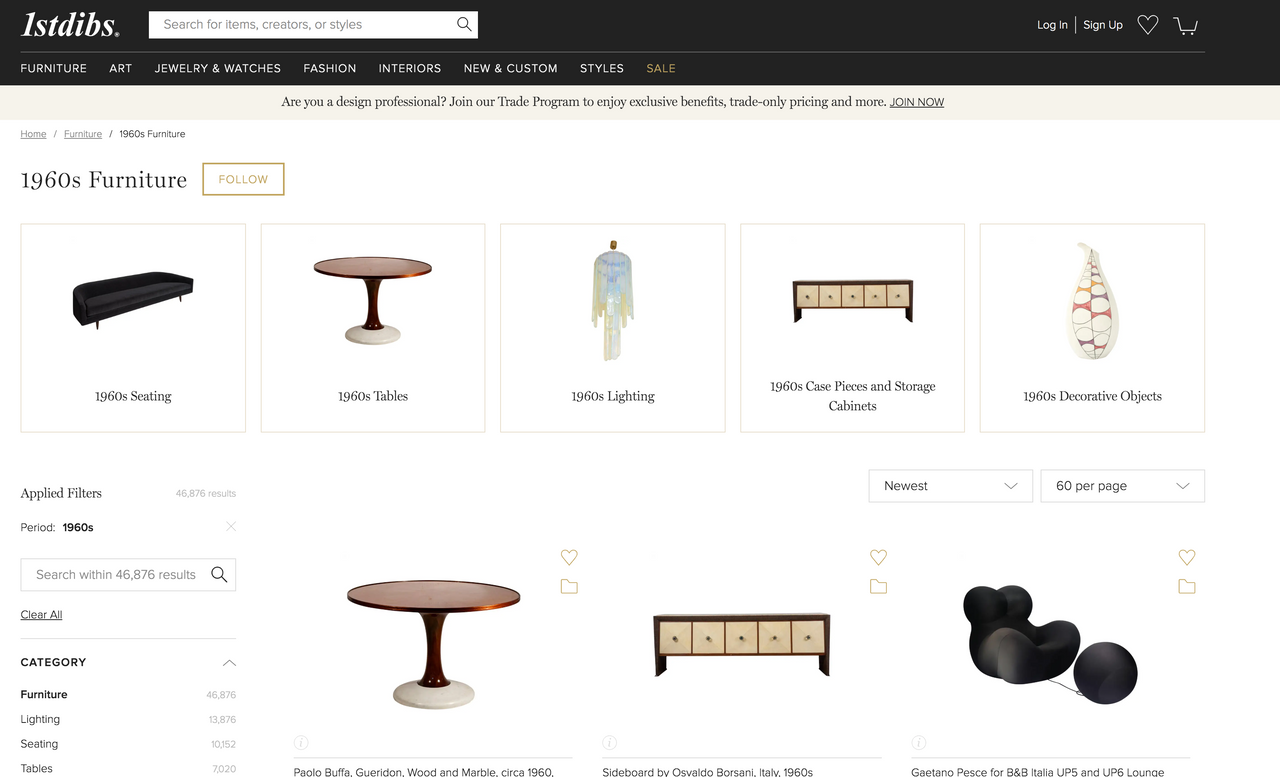Open the 60 per page dropdown

pyautogui.click(x=1122, y=486)
